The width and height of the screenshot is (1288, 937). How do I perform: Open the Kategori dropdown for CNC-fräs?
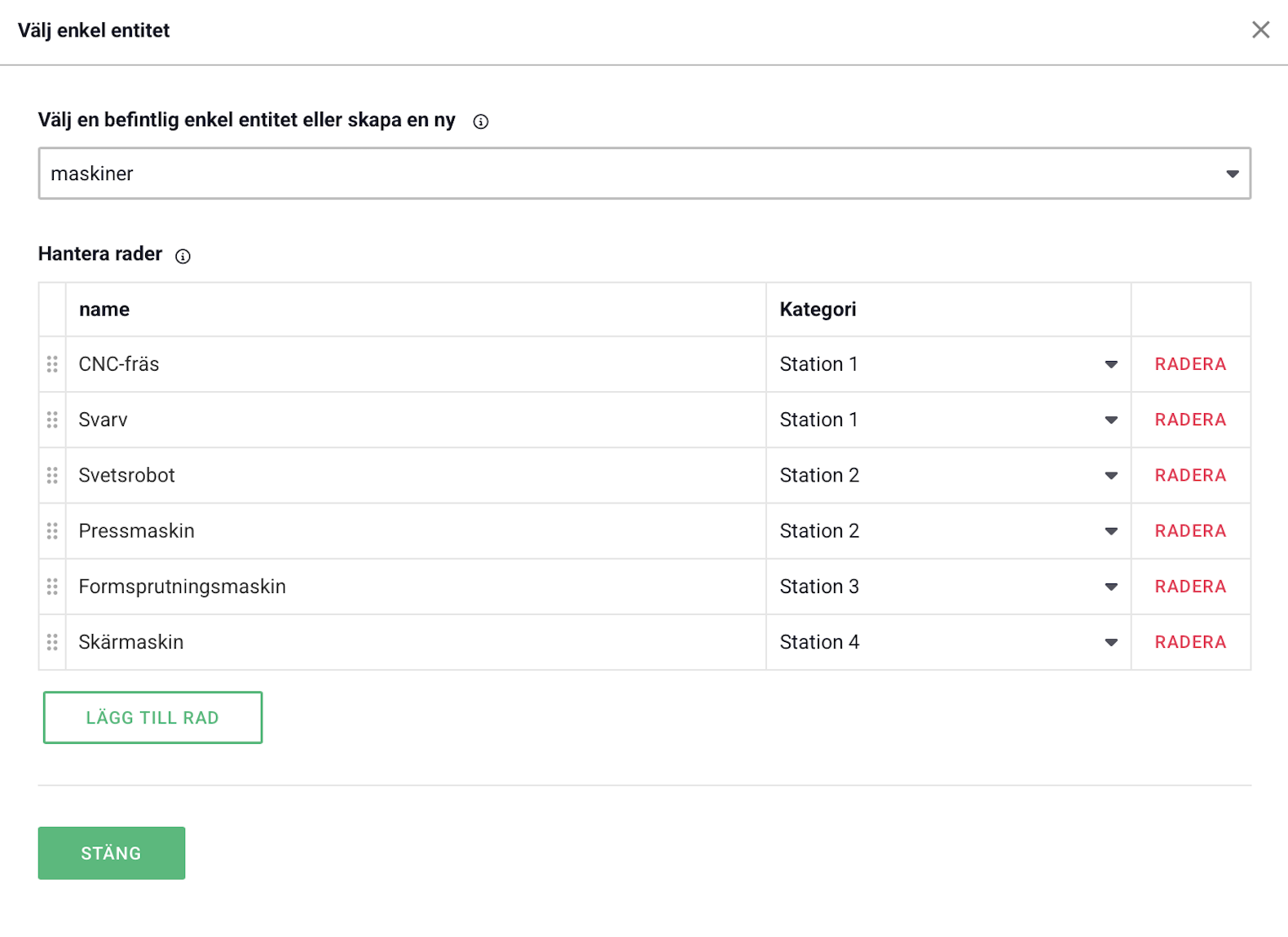point(948,364)
